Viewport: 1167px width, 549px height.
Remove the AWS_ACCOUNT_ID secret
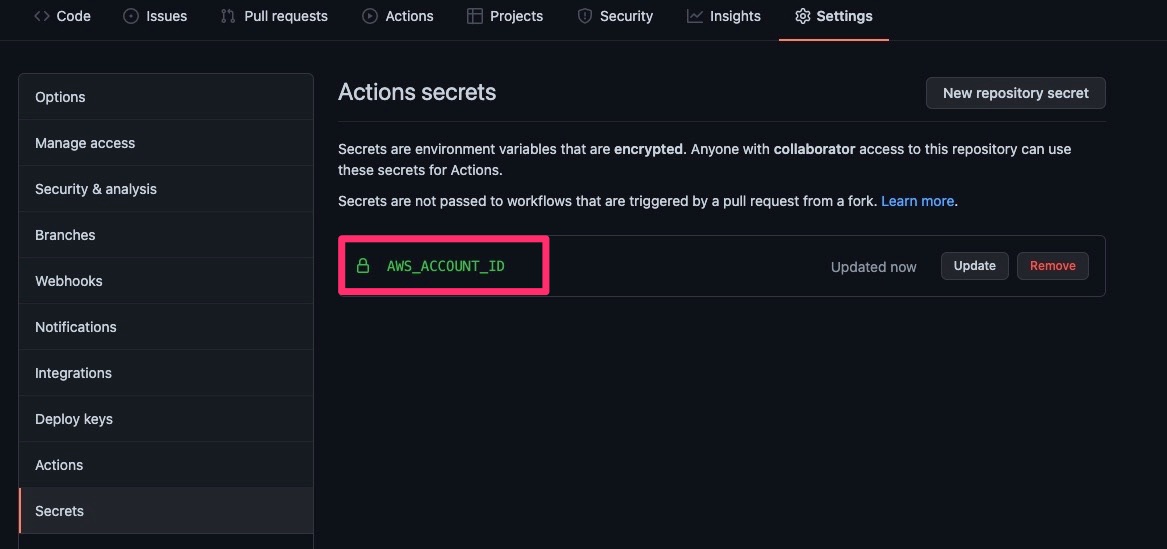tap(1052, 266)
